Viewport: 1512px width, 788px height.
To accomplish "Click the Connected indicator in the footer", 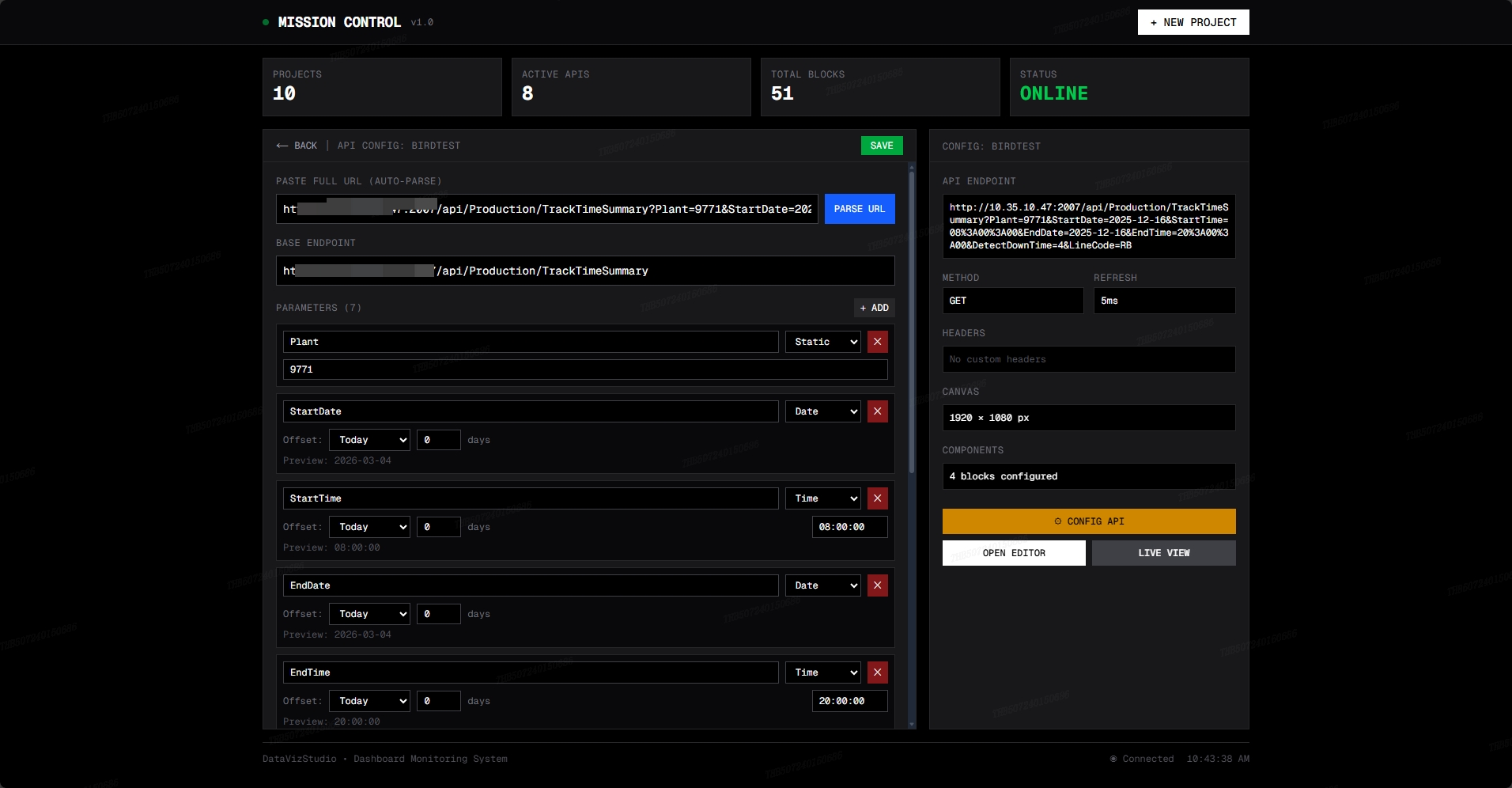I will click(1142, 759).
